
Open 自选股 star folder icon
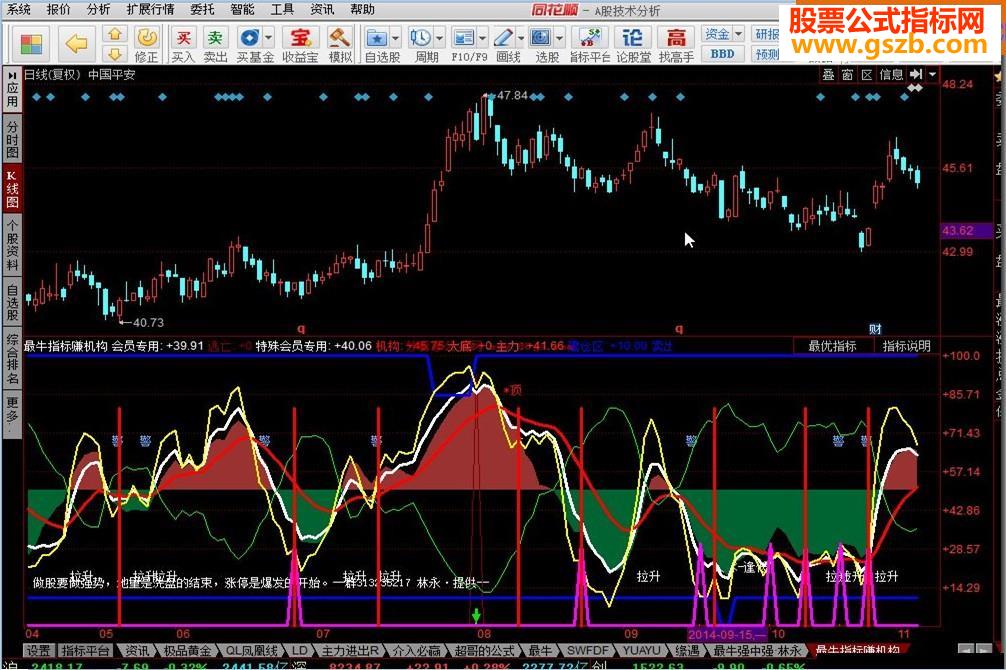377,38
